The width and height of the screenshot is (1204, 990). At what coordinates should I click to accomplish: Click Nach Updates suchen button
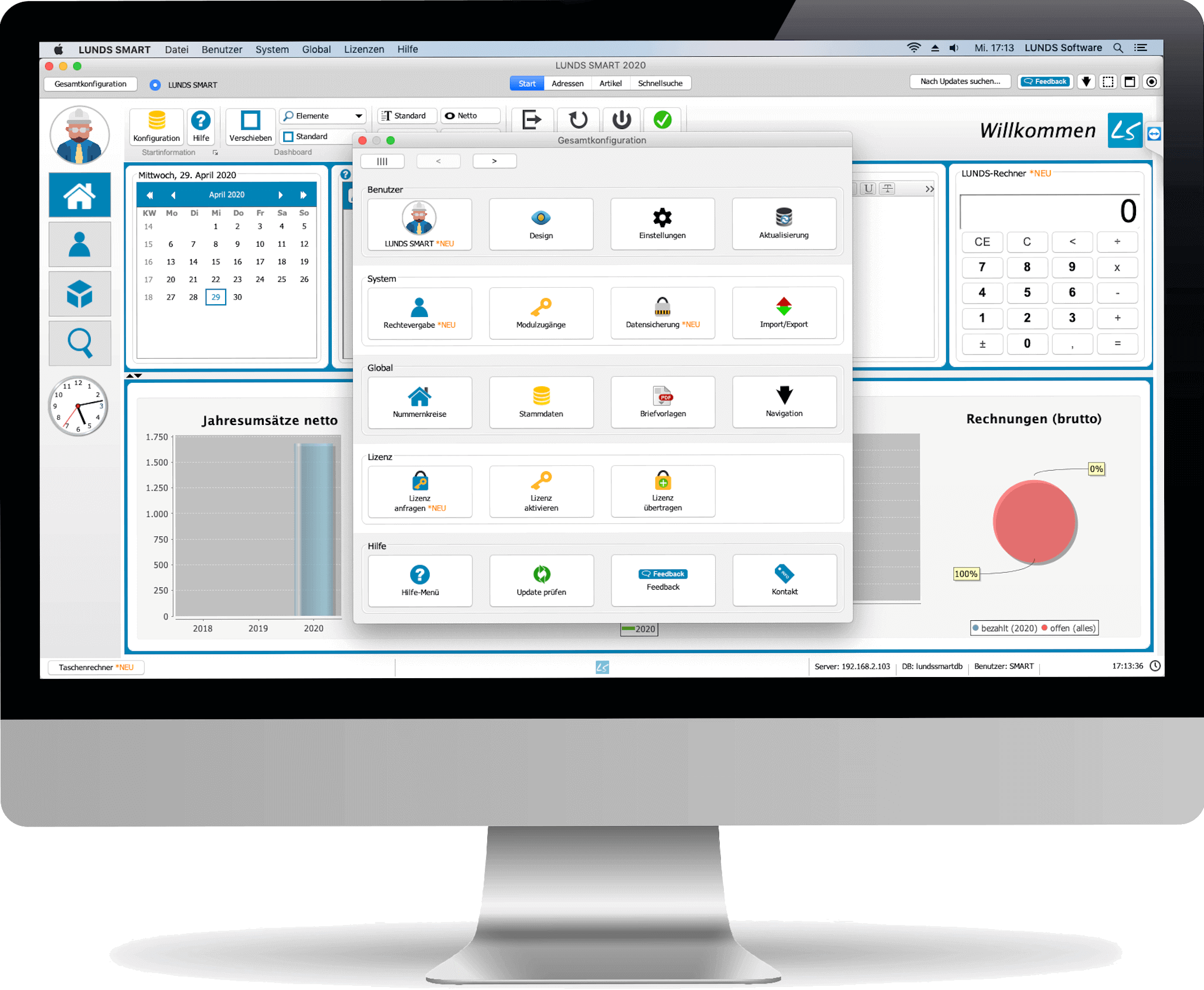click(x=960, y=81)
